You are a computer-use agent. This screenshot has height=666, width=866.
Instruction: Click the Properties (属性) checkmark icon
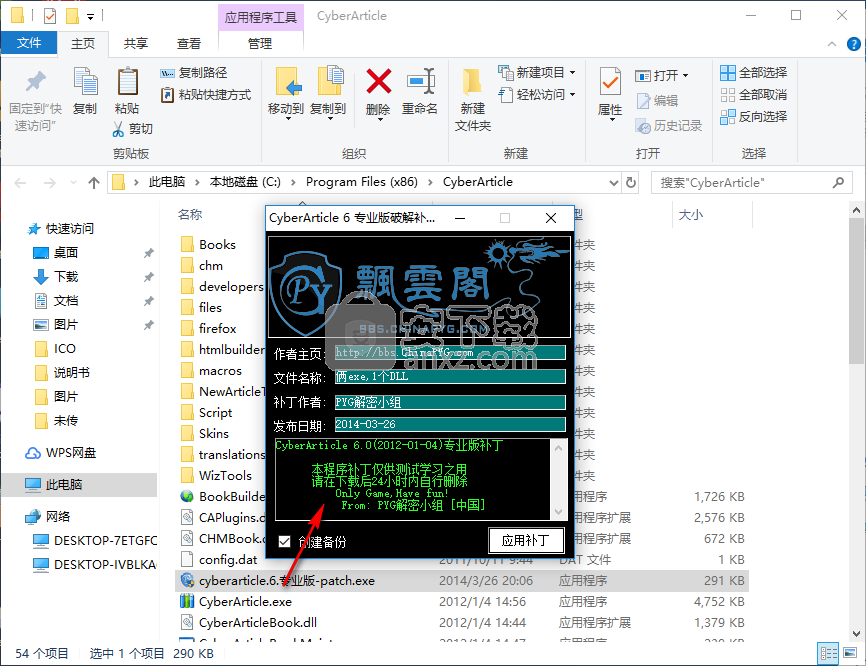coord(610,83)
